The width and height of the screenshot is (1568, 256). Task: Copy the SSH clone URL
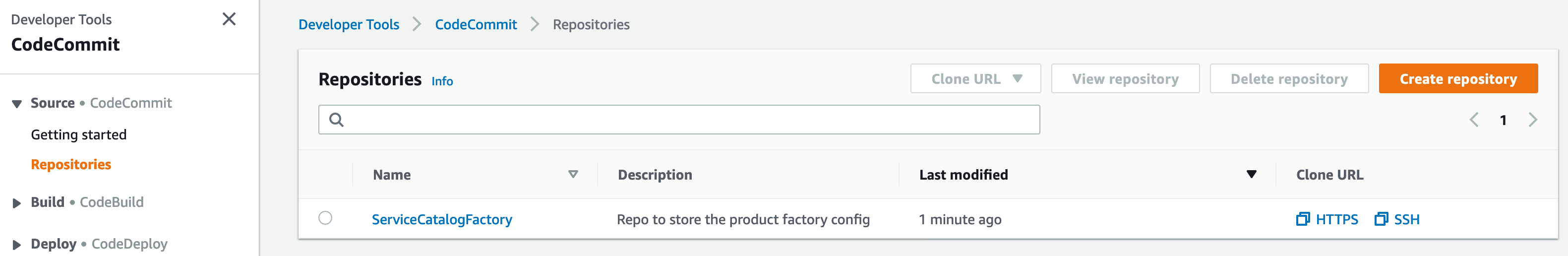(x=1397, y=219)
